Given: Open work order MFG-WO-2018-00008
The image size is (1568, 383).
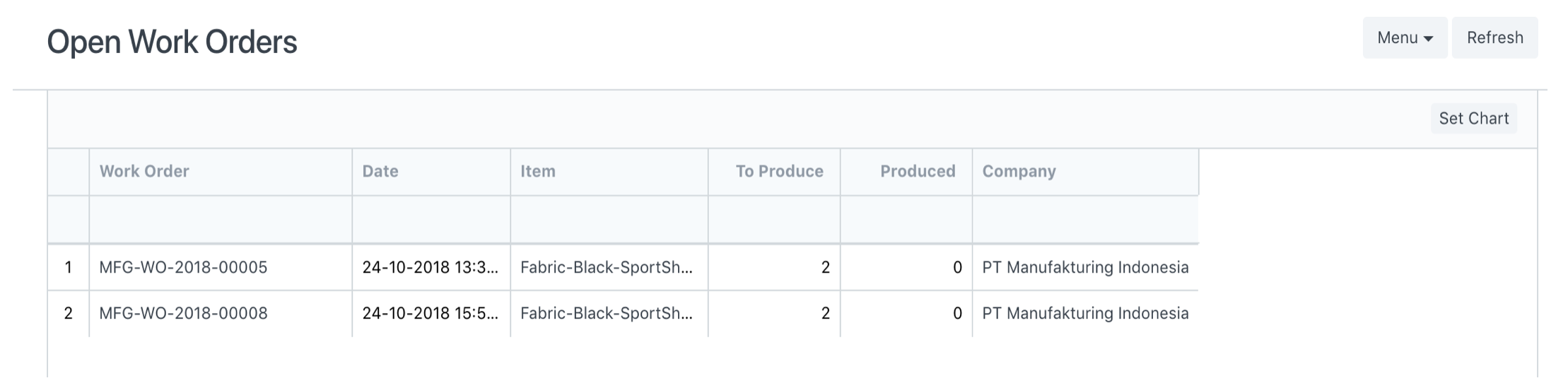Looking at the screenshot, I should [183, 313].
